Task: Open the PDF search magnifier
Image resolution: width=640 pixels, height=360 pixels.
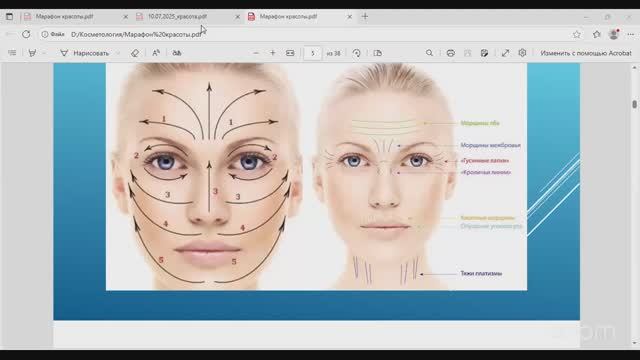Action: point(429,53)
